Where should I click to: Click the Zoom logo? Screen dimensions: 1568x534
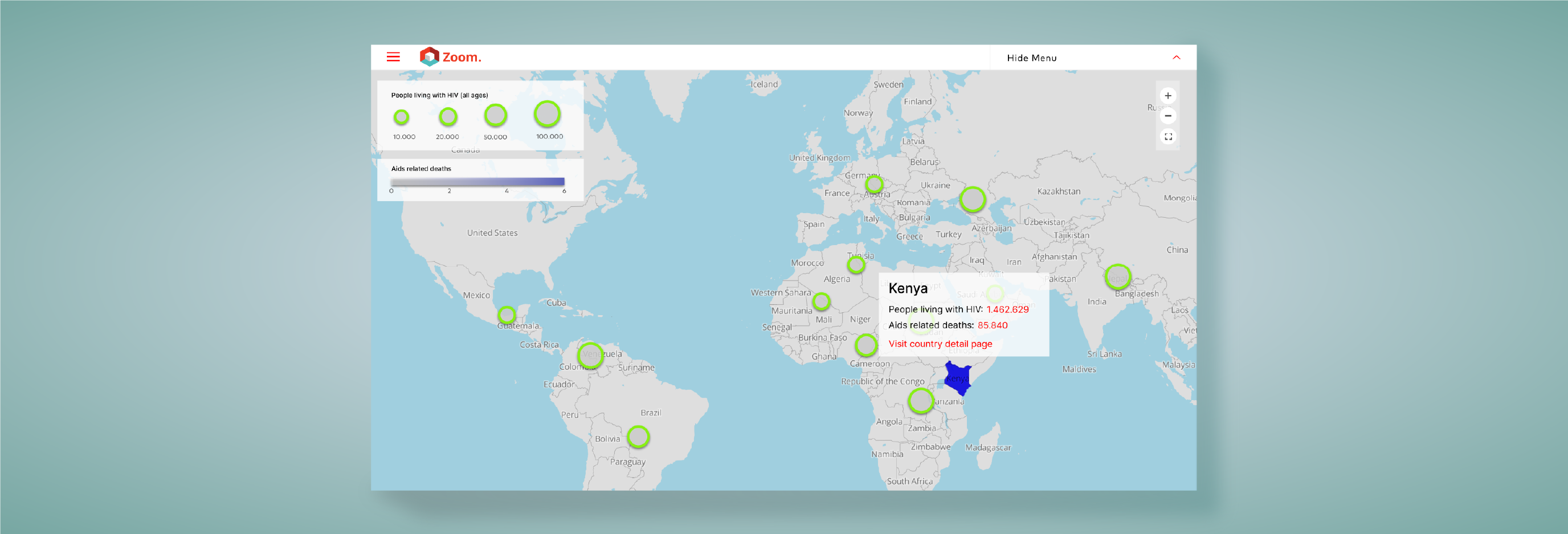[x=451, y=56]
